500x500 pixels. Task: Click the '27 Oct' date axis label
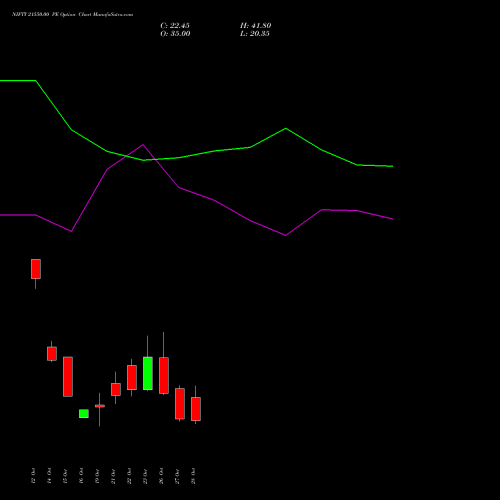coord(177,476)
